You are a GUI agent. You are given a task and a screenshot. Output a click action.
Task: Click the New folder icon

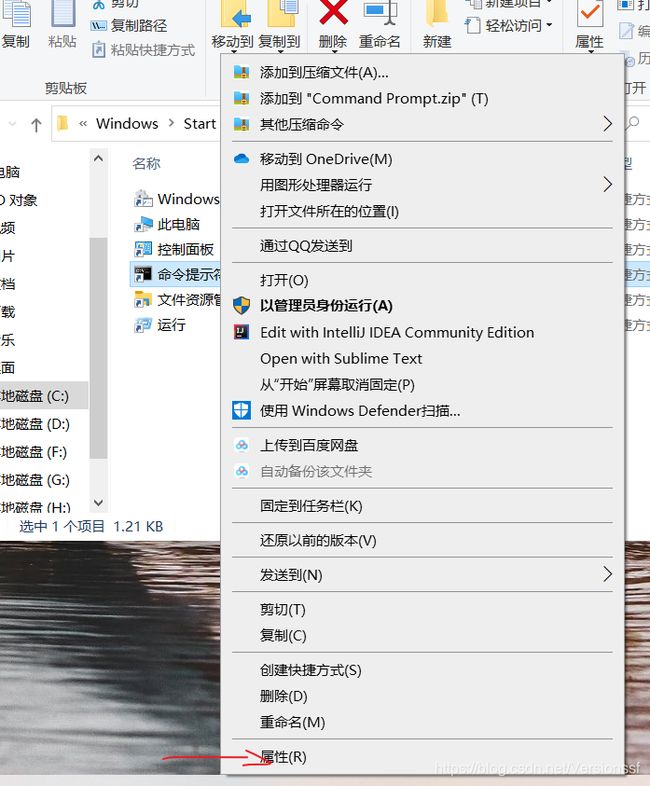tap(437, 13)
